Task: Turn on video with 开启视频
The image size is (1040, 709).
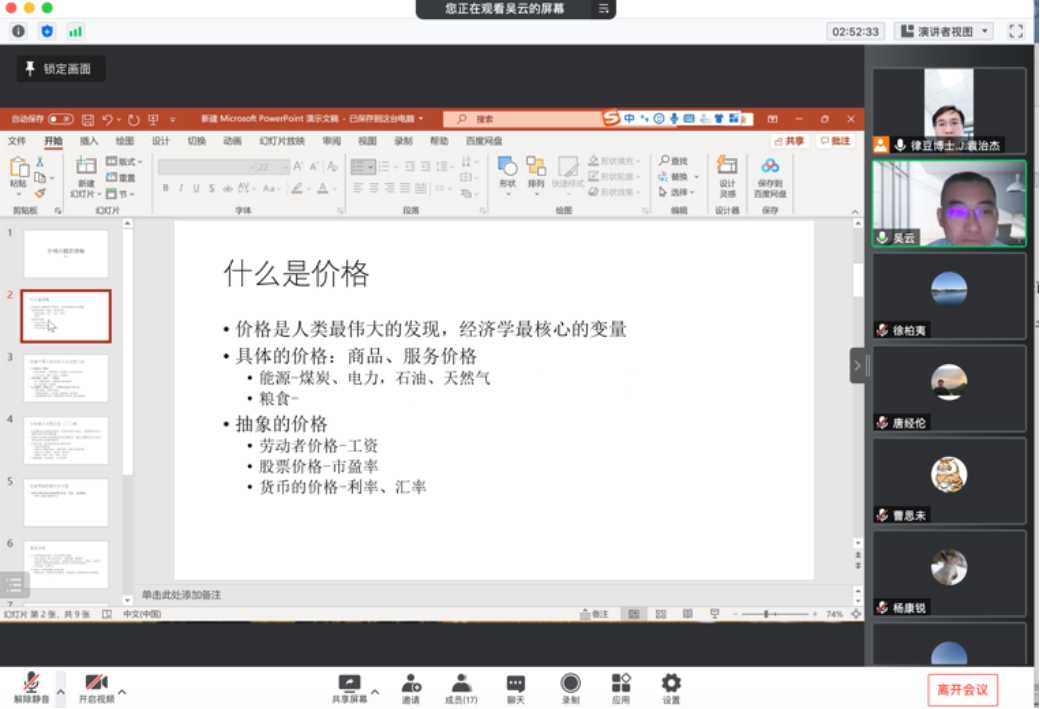Action: click(96, 685)
